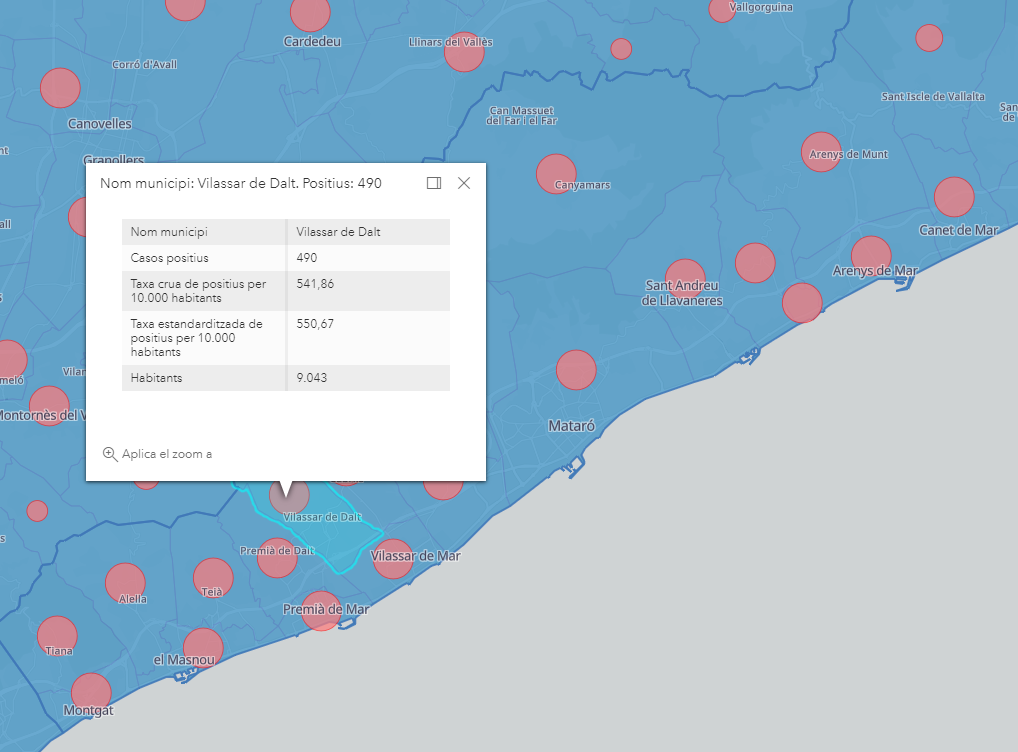This screenshot has width=1018, height=752.
Task: Click the red circle above Canovelles
Action: [x=60, y=88]
